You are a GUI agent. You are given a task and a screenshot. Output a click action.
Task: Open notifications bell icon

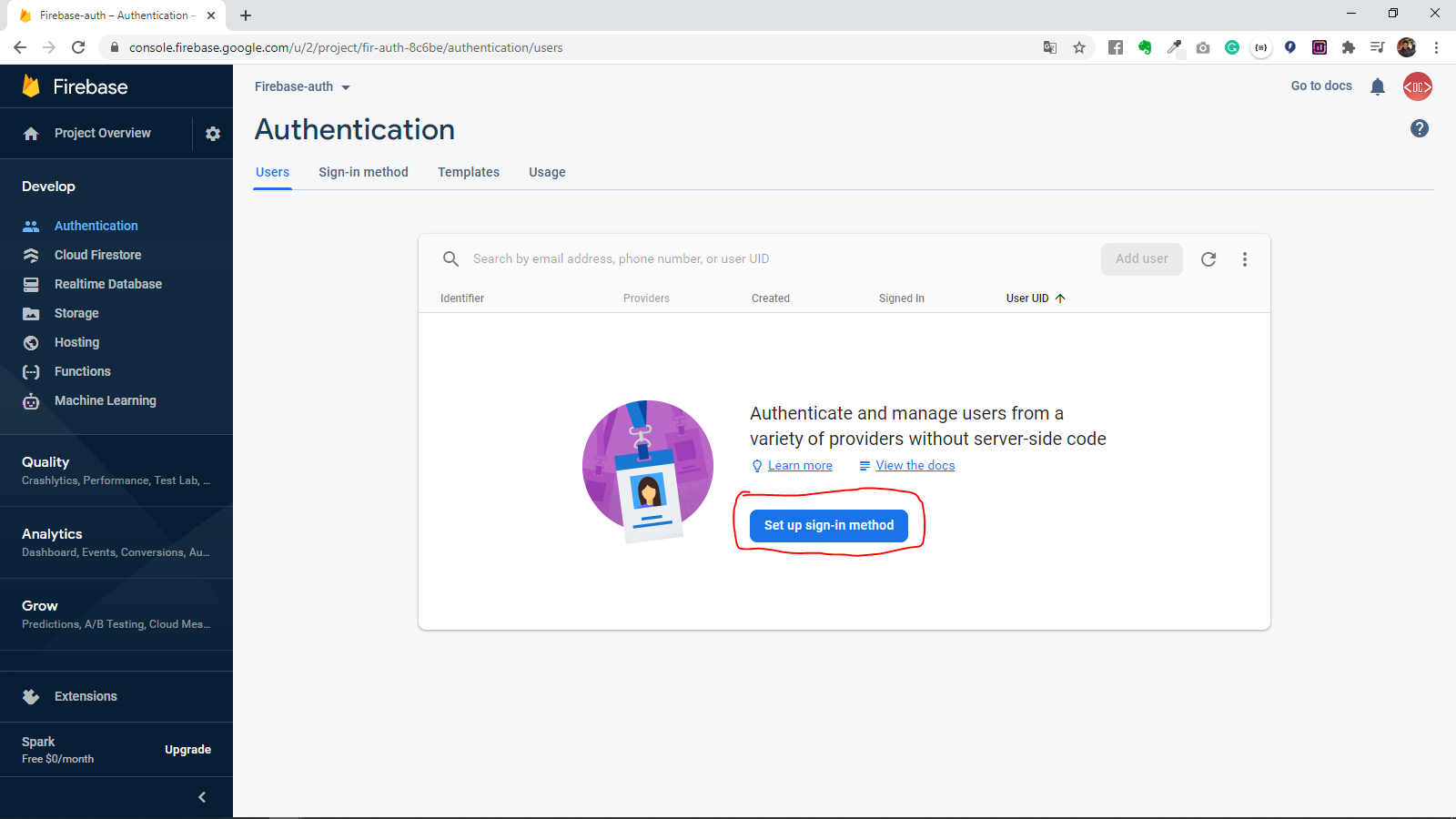(1378, 86)
